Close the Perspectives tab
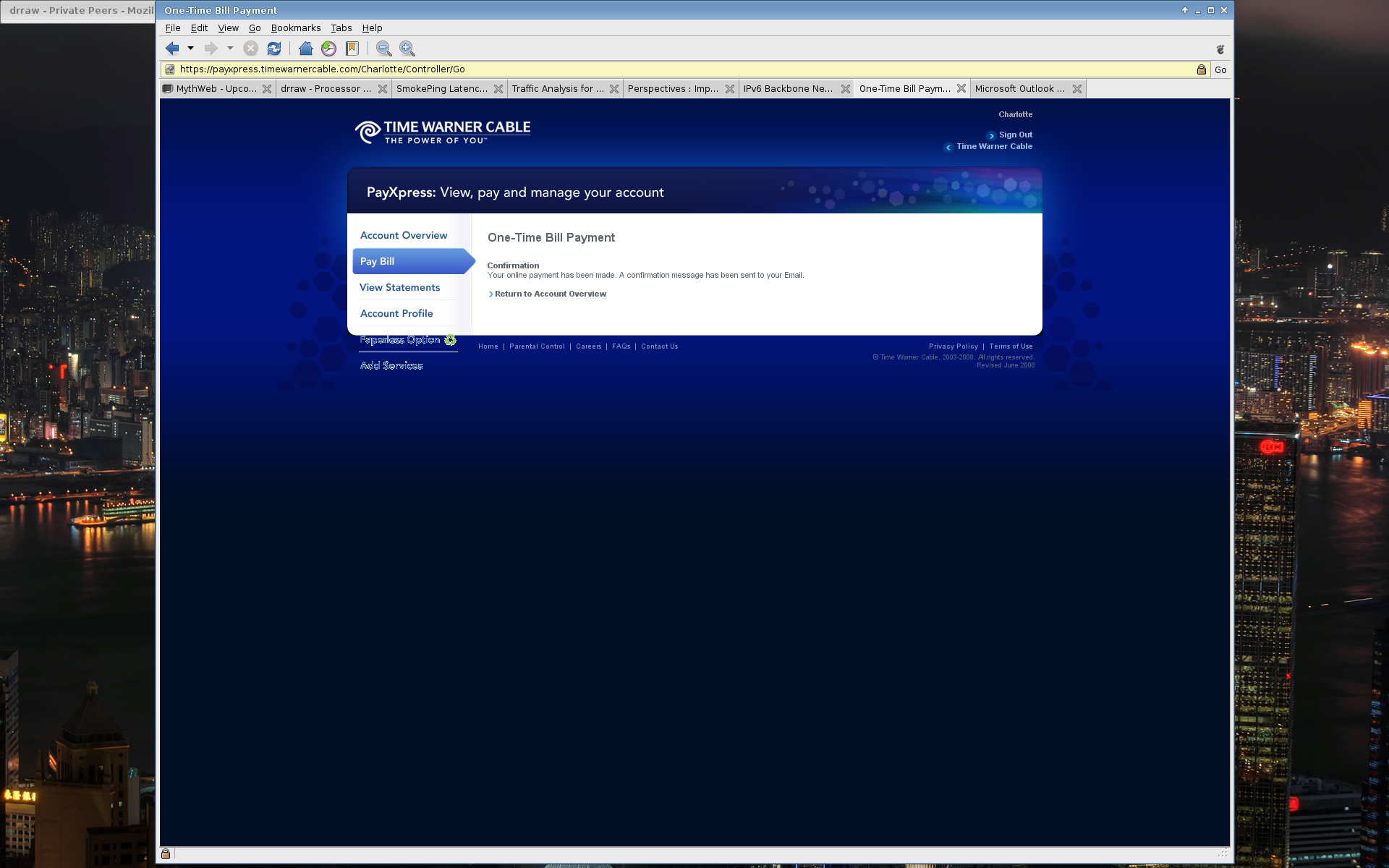Screen dimensions: 1389x868 730,89
